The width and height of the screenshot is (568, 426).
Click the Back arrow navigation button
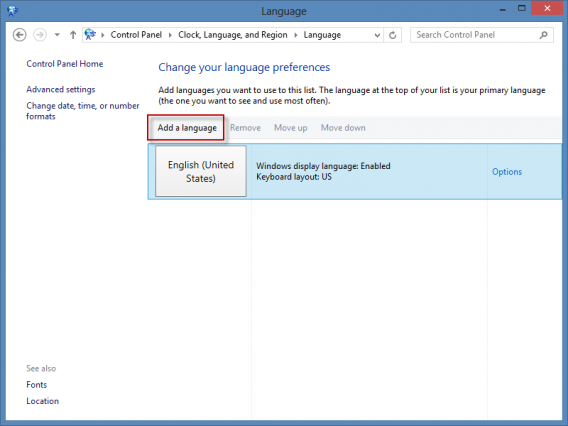[20, 35]
